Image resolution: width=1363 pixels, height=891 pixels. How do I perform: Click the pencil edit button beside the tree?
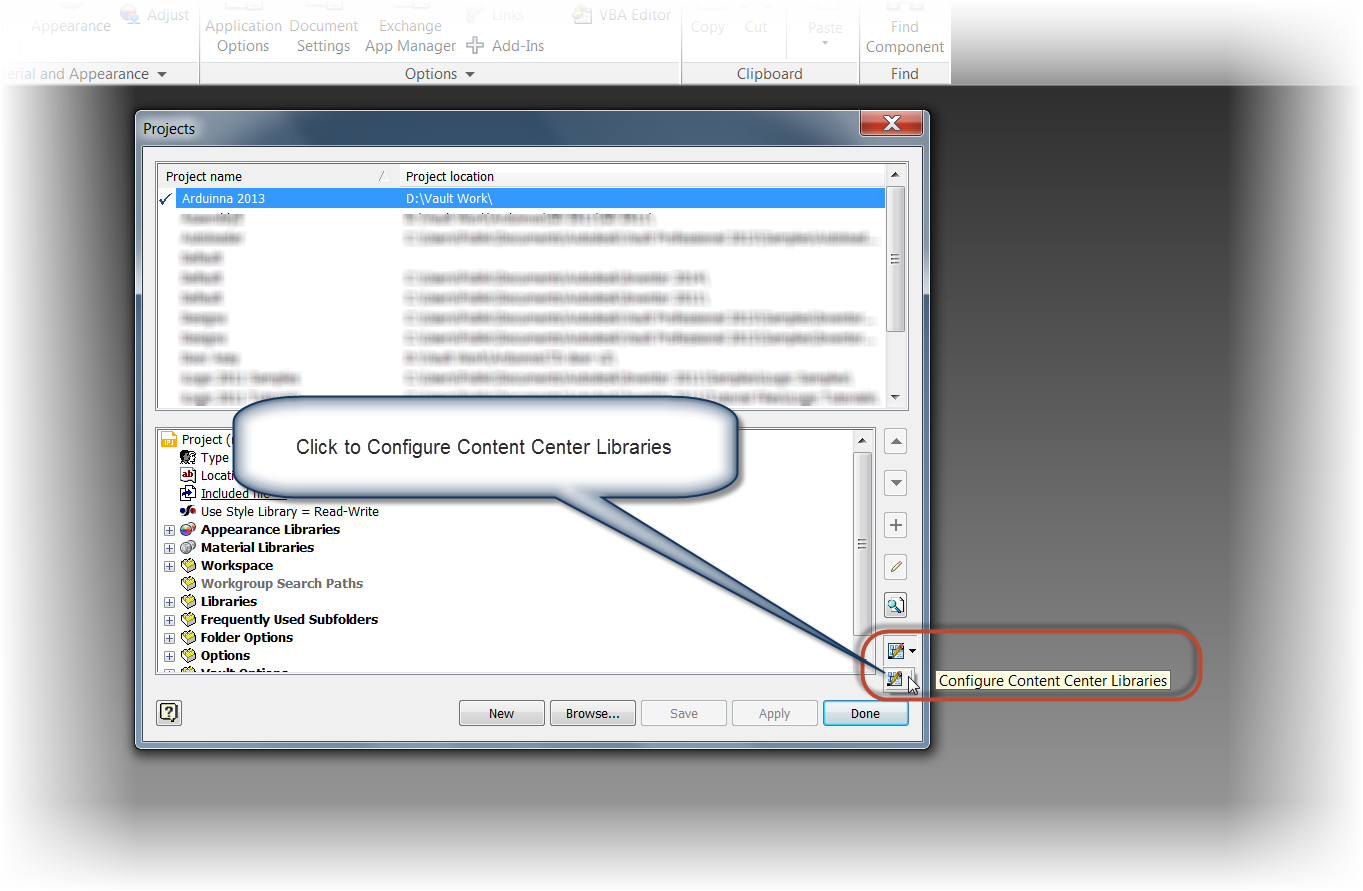[x=896, y=567]
